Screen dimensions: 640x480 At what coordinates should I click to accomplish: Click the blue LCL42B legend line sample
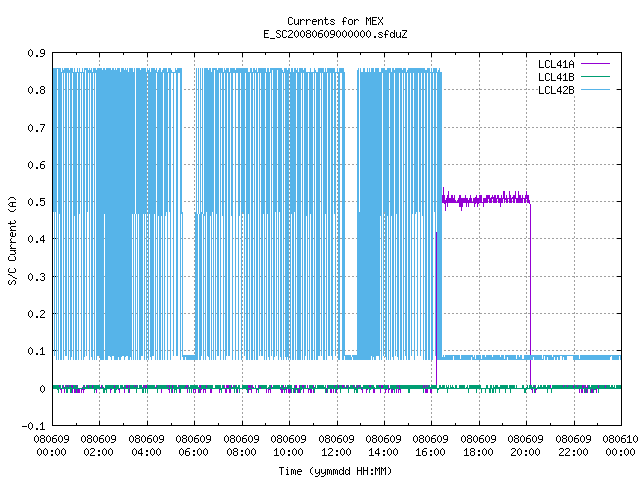tap(595, 90)
